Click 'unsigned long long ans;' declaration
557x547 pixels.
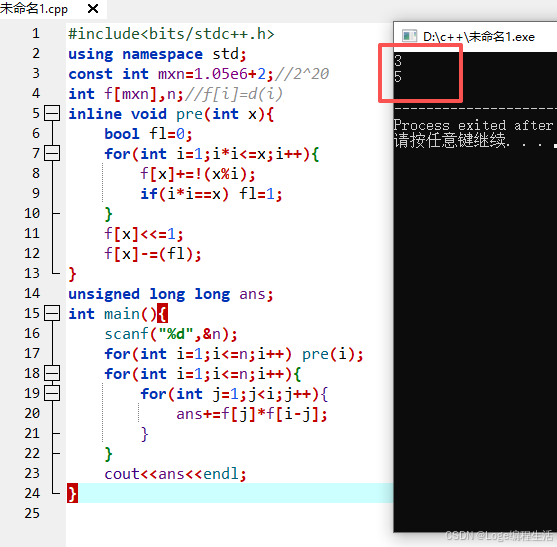(171, 294)
